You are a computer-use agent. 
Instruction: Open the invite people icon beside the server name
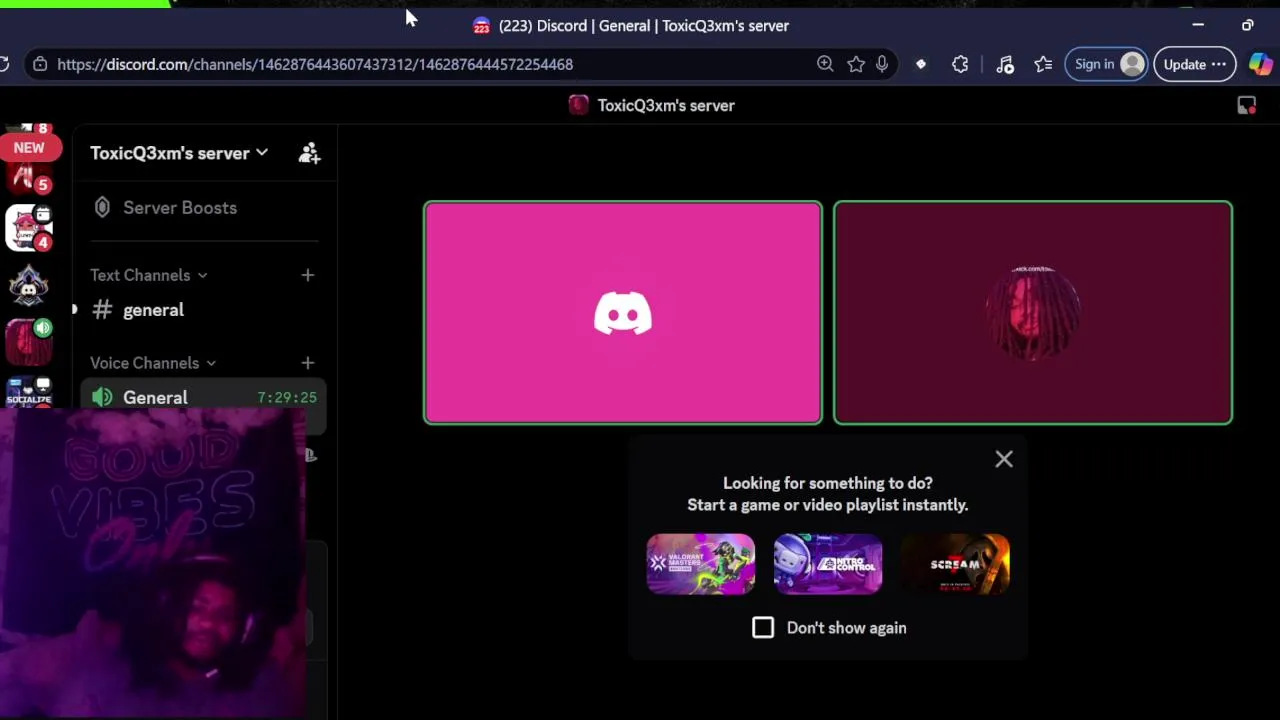click(309, 153)
